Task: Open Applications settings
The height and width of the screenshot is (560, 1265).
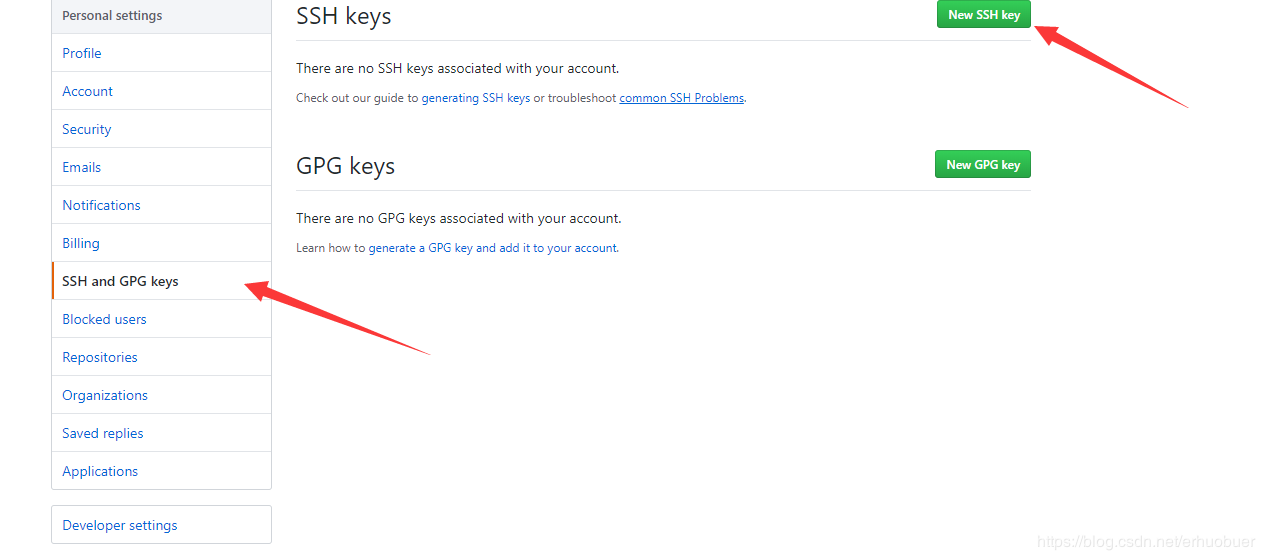Action: click(x=100, y=471)
